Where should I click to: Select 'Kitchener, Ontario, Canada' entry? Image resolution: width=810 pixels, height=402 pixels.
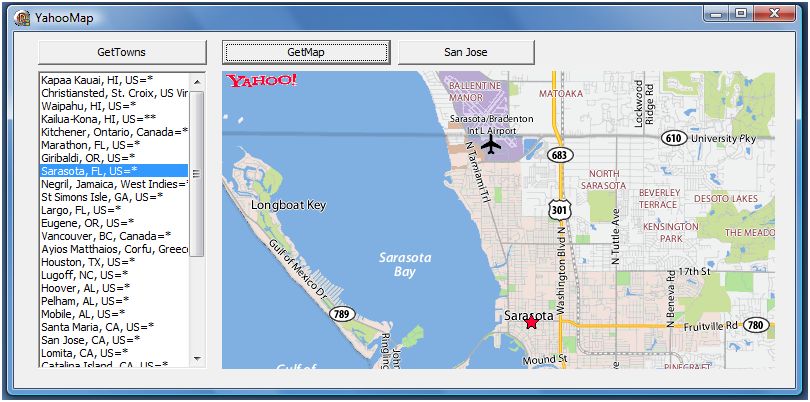(114, 132)
